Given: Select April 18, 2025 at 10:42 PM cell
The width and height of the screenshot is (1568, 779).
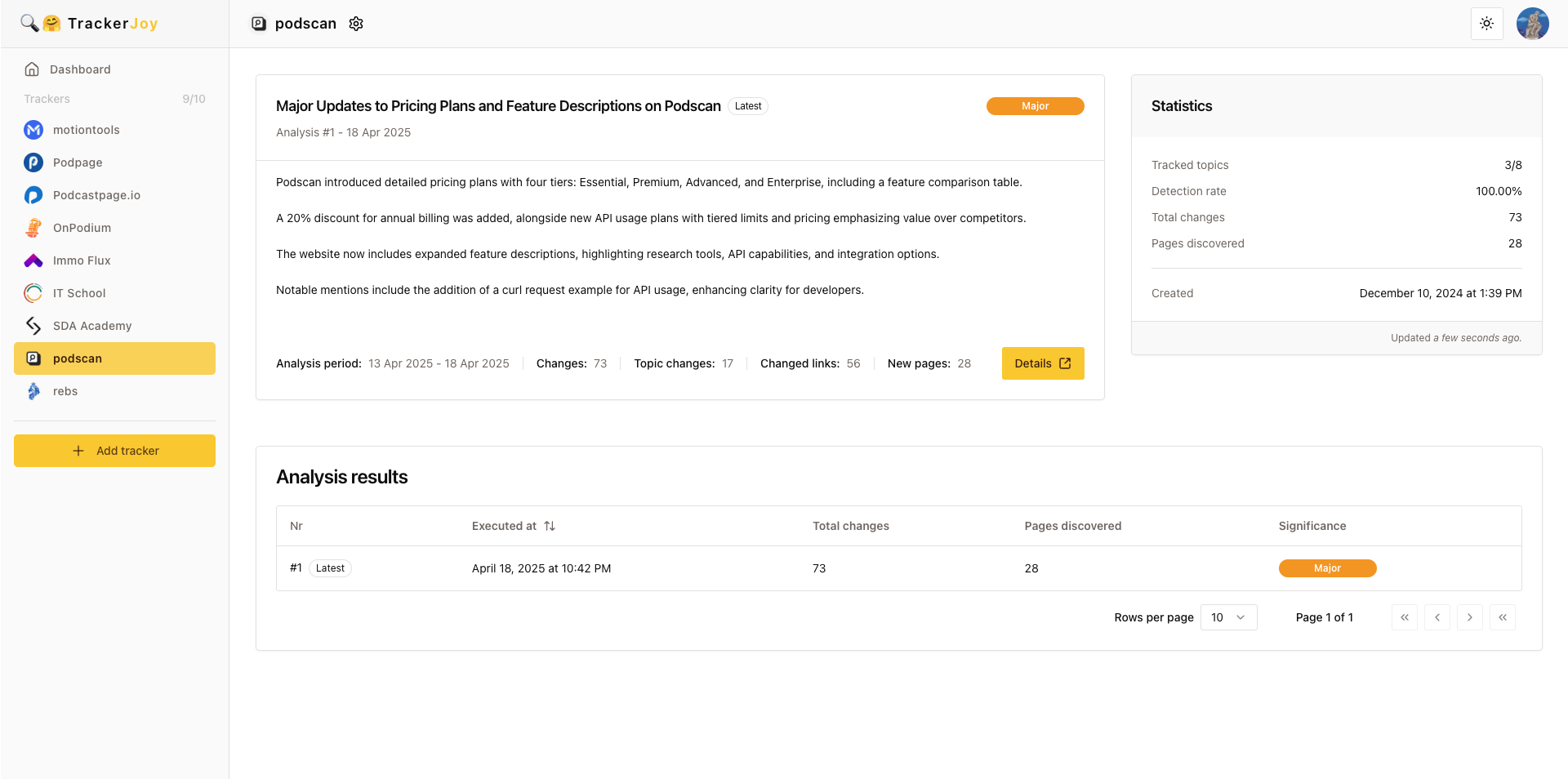Looking at the screenshot, I should tap(541, 568).
